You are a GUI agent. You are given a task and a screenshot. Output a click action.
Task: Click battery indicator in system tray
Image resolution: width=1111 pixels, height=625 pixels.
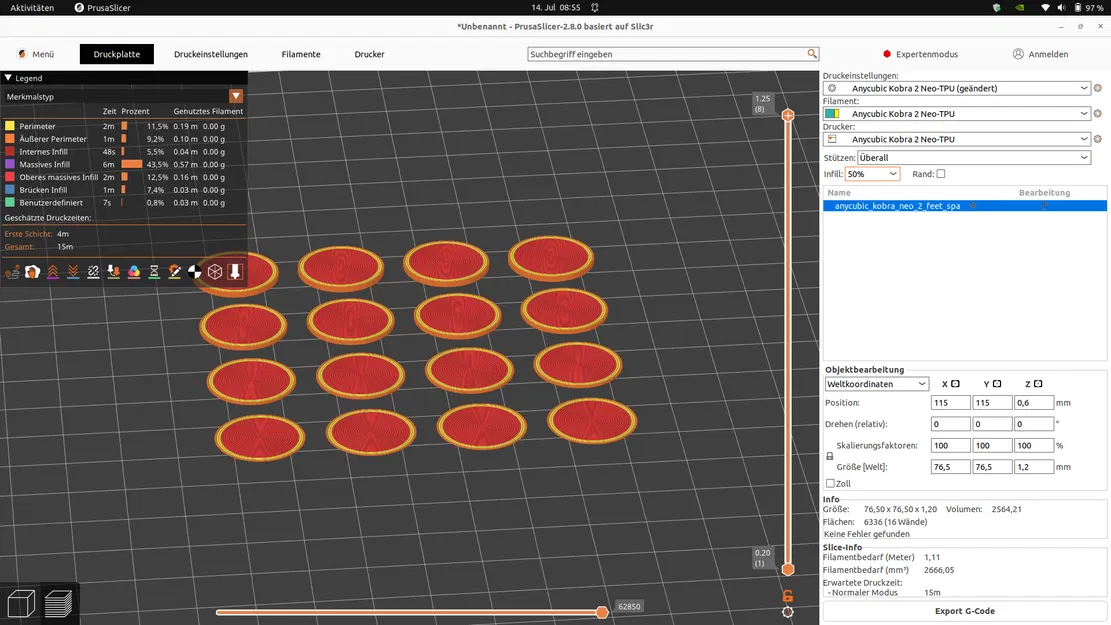1089,8
